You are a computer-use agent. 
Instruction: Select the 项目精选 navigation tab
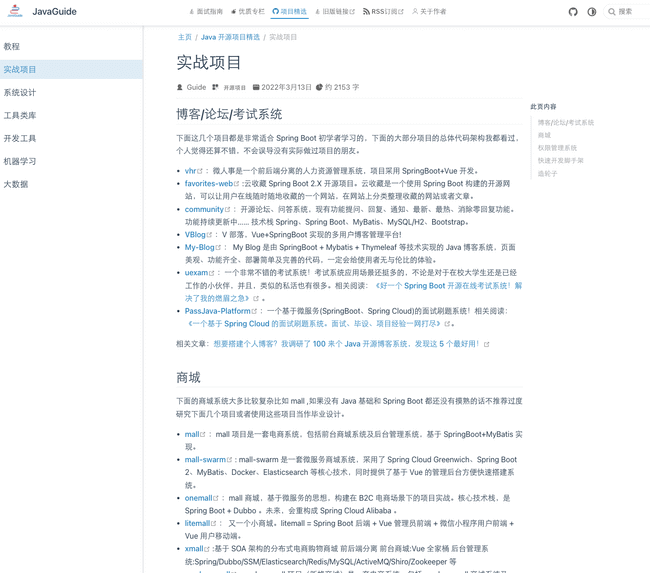290,12
